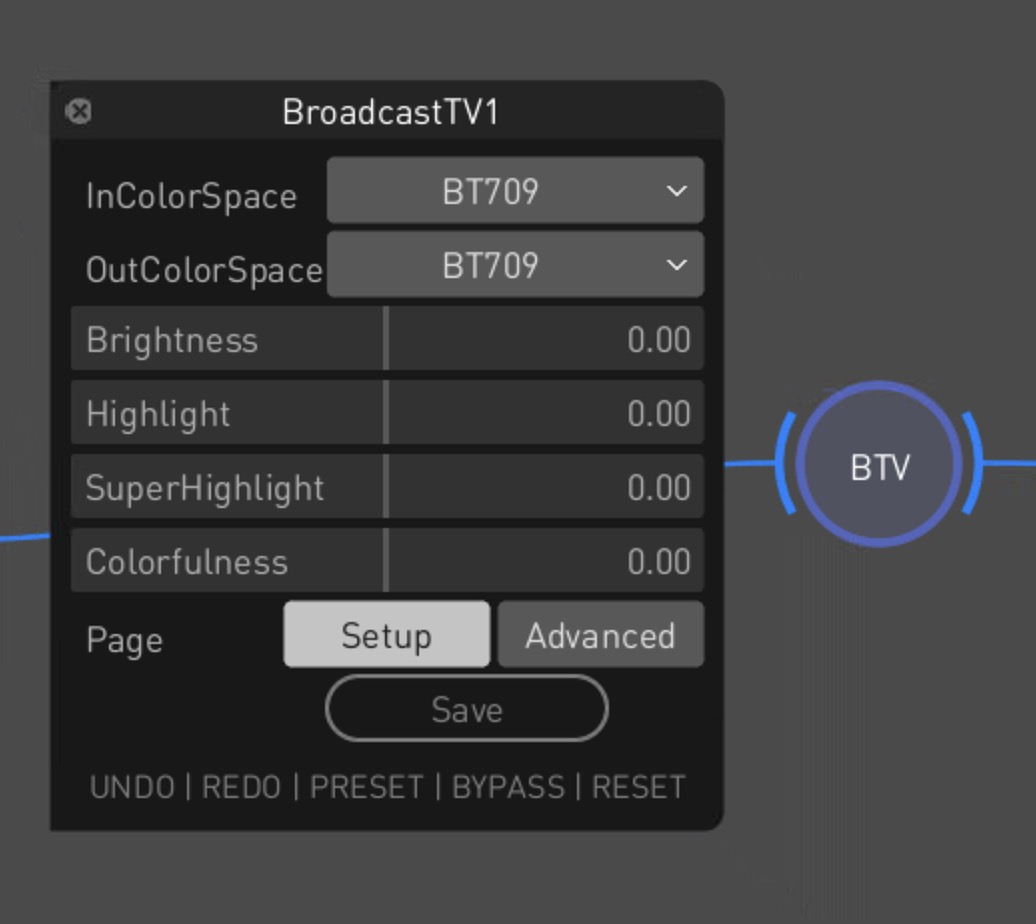Switch to the Advanced page
The image size is (1036, 924).
pyautogui.click(x=600, y=635)
